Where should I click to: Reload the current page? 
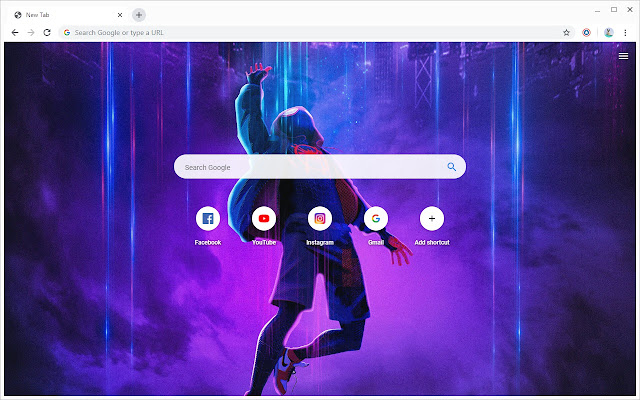point(47,32)
